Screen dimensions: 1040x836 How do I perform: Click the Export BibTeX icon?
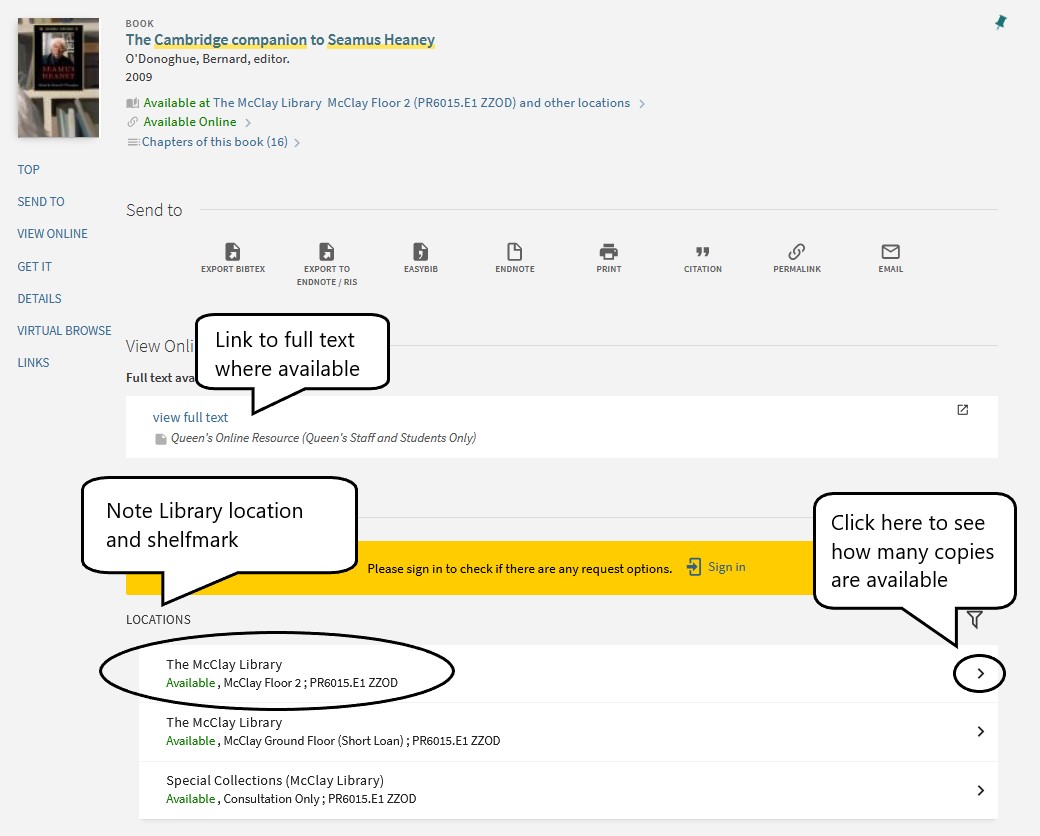[x=233, y=252]
